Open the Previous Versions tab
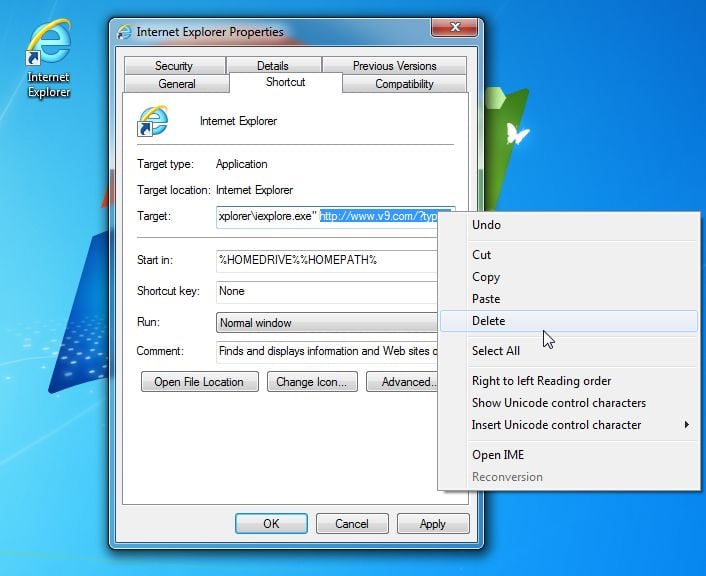The width and height of the screenshot is (706, 576). click(x=394, y=66)
